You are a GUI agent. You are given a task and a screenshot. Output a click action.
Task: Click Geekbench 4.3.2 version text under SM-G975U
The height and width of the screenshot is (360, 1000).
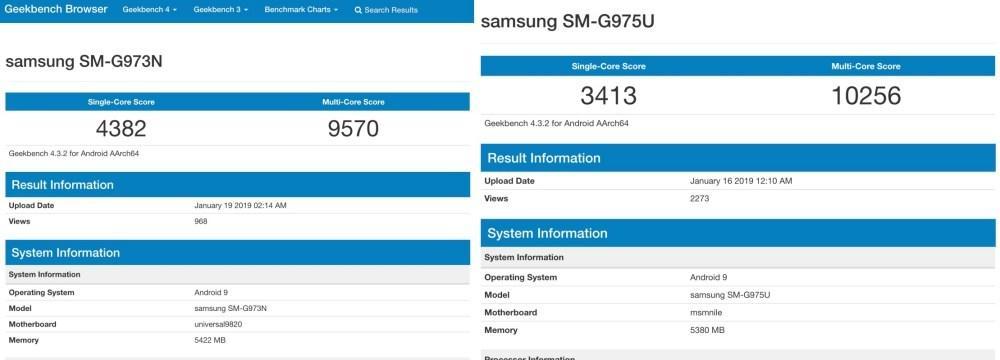click(557, 123)
